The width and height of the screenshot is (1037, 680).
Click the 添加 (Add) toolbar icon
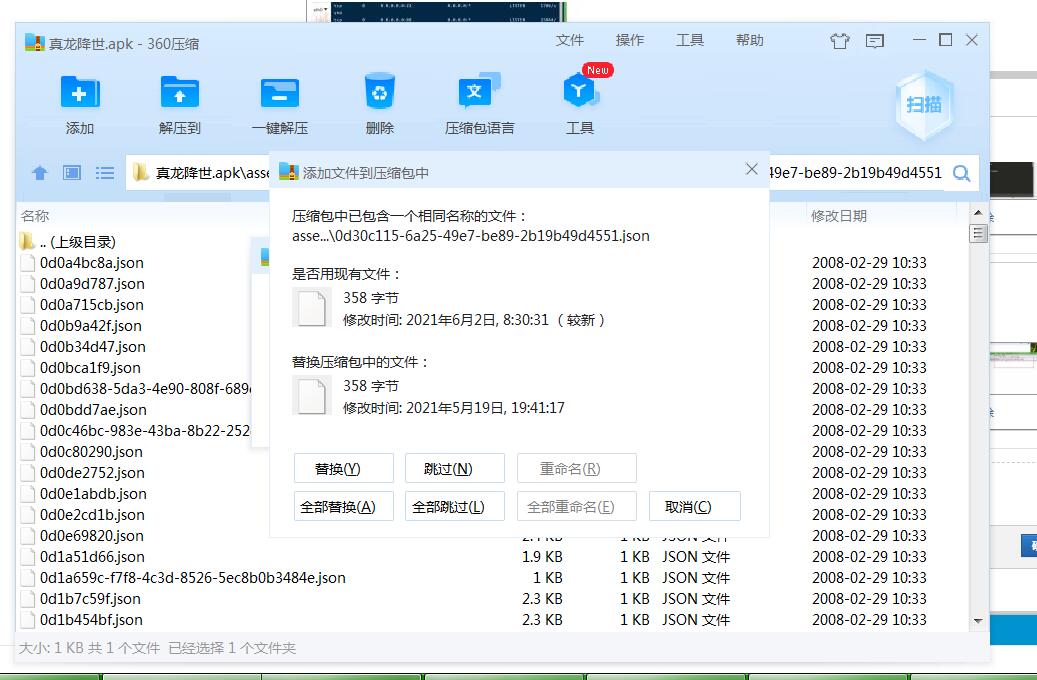pyautogui.click(x=80, y=94)
